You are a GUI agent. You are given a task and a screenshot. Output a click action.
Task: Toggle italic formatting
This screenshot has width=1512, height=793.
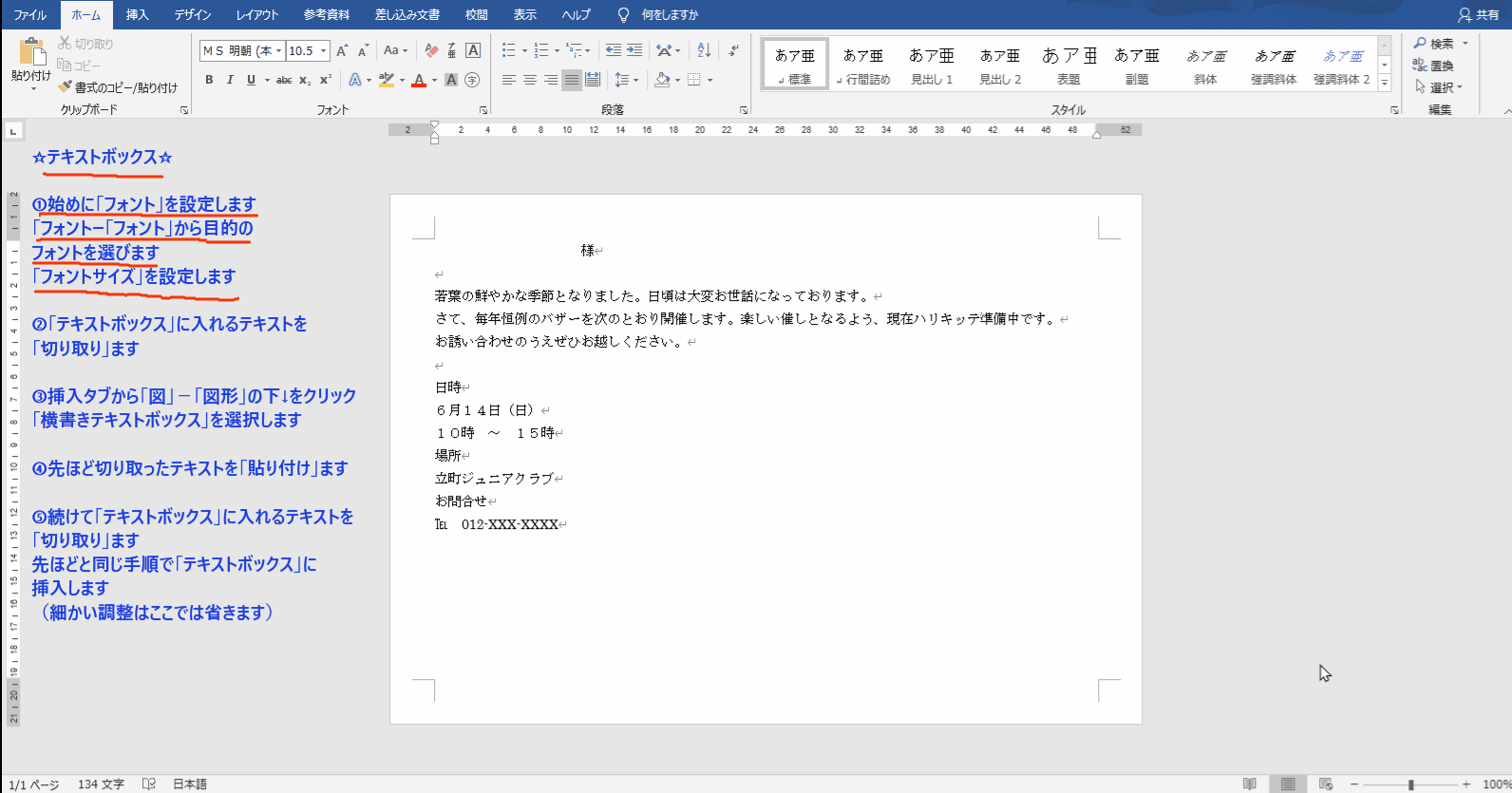(230, 81)
